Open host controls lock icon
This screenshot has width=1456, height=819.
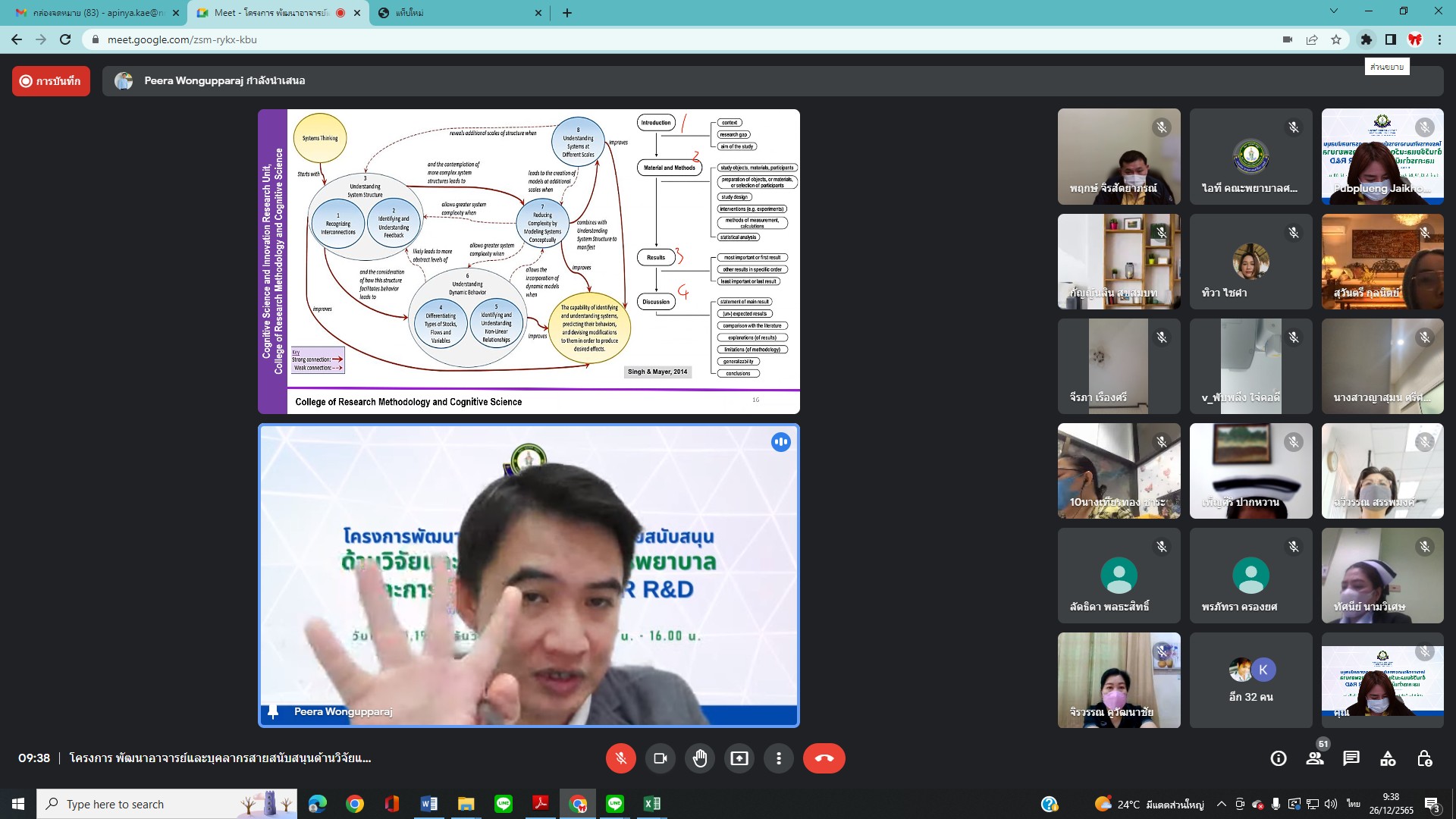pos(1424,758)
